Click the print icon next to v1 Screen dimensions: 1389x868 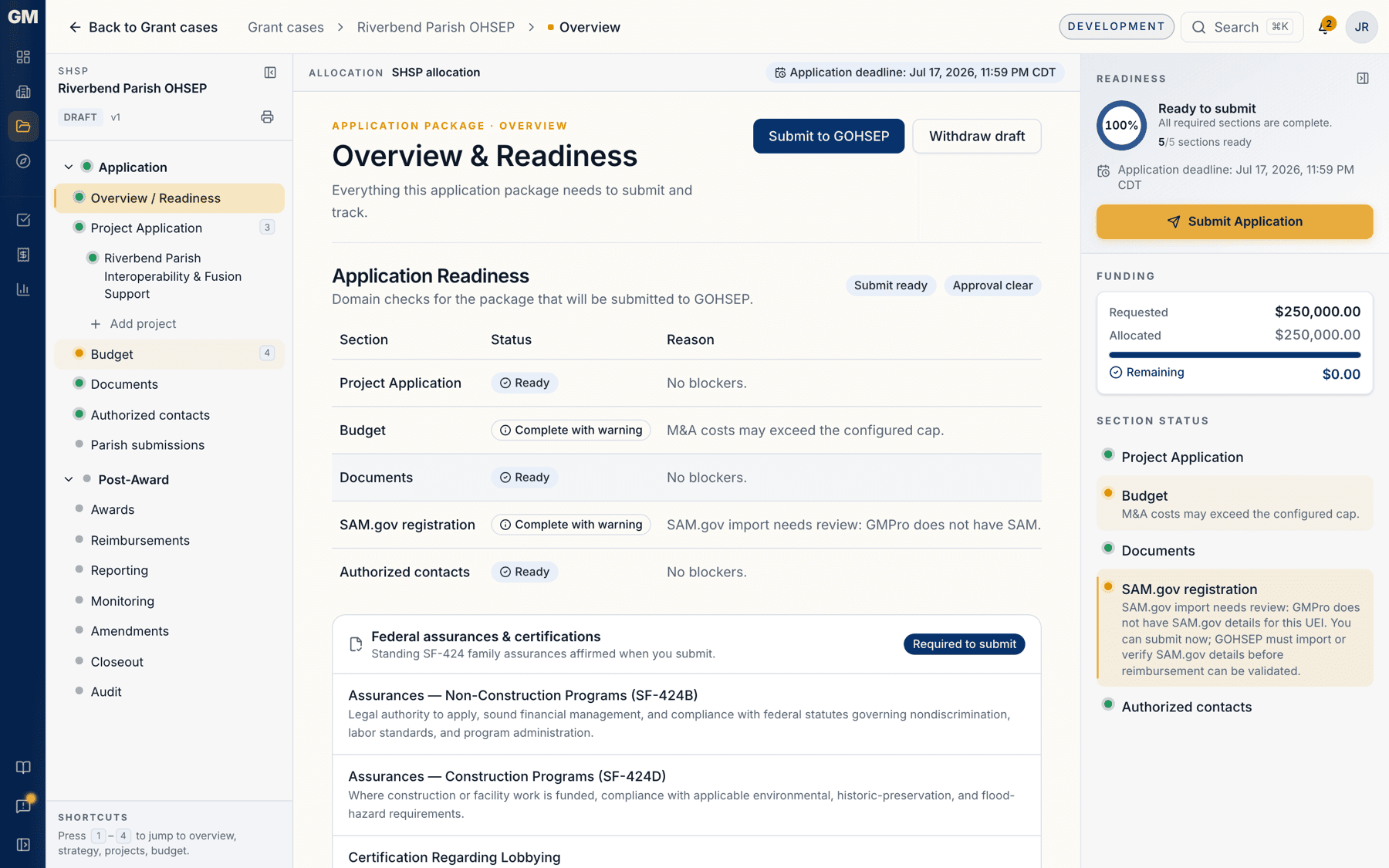pos(267,117)
